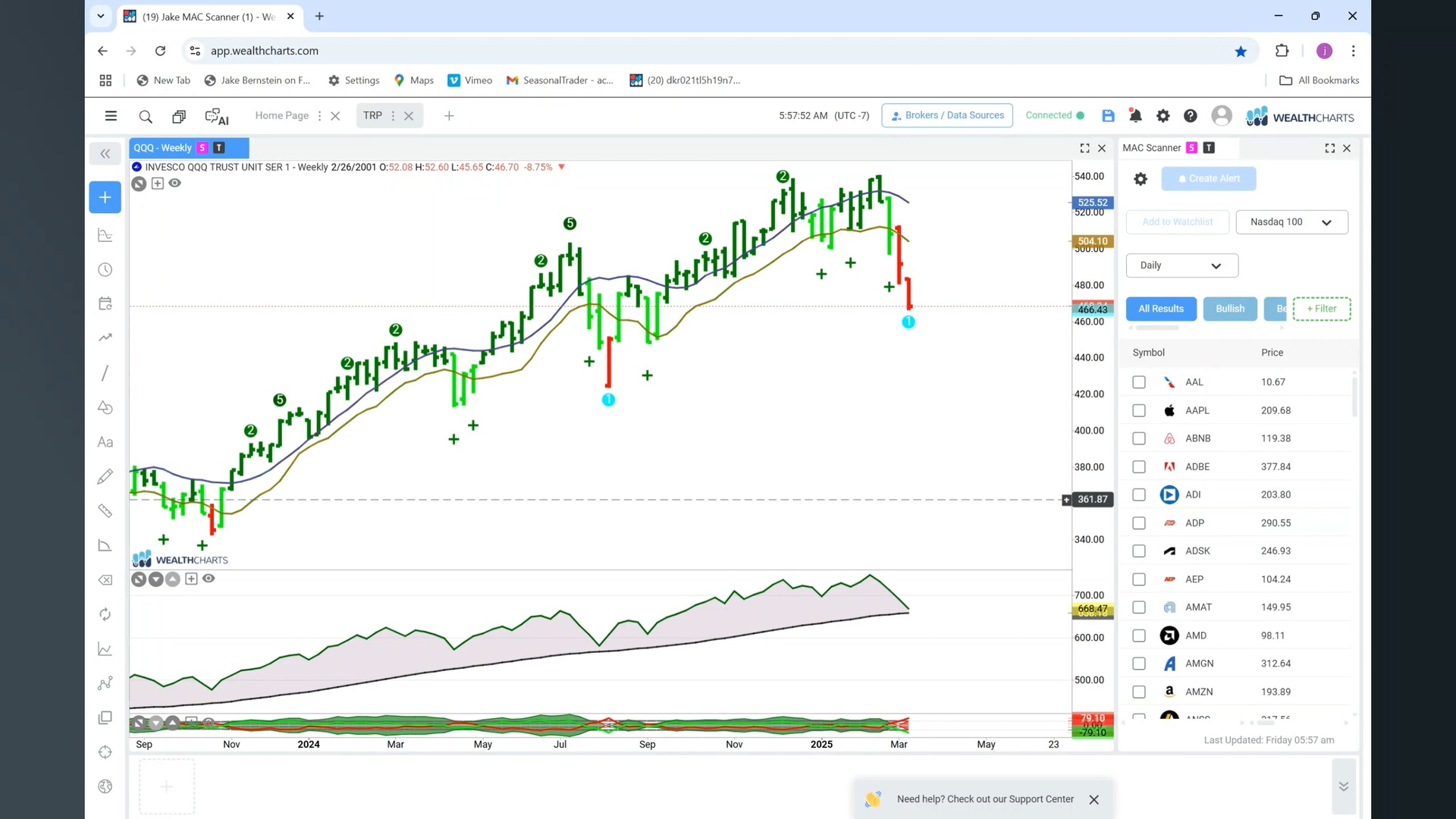Screen dimensions: 1456x819
Task: Open MAC Scanner settings gear
Action: click(1141, 179)
